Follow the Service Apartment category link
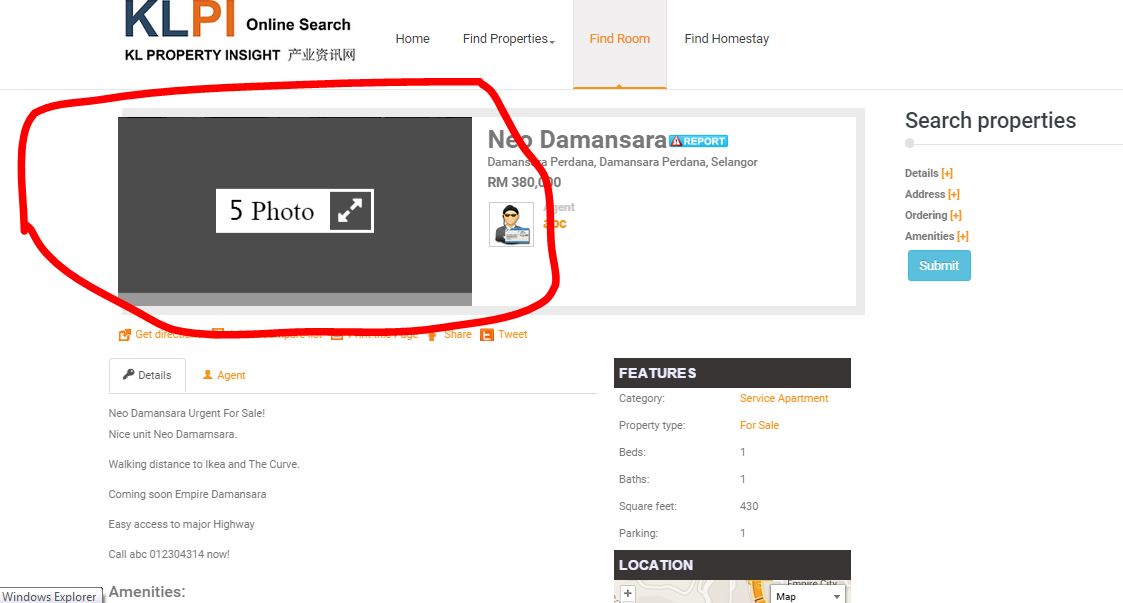This screenshot has height=603, width=1123. click(783, 398)
